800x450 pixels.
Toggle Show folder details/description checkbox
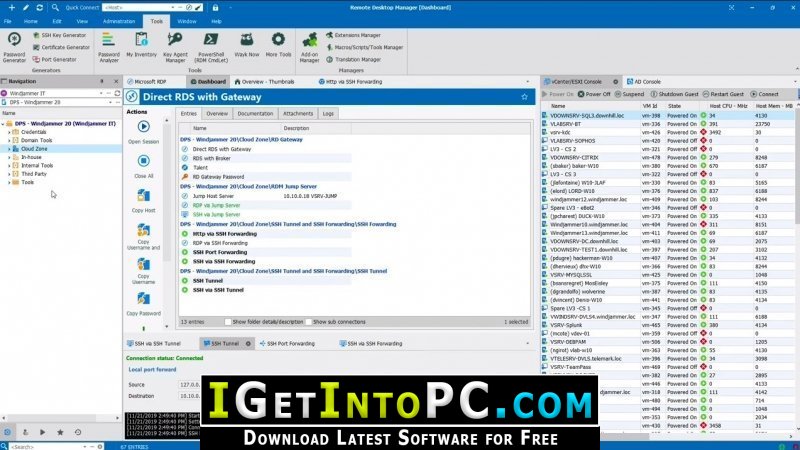pyautogui.click(x=228, y=322)
